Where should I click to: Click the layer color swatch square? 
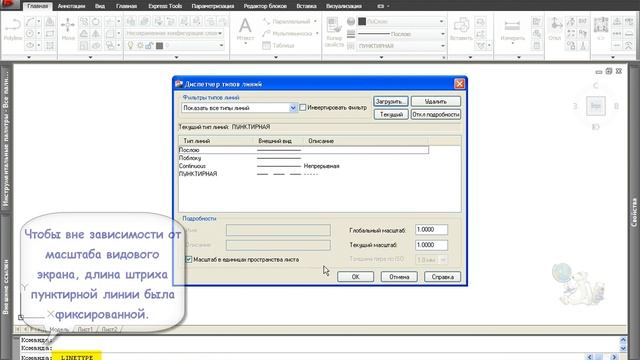[160, 45]
